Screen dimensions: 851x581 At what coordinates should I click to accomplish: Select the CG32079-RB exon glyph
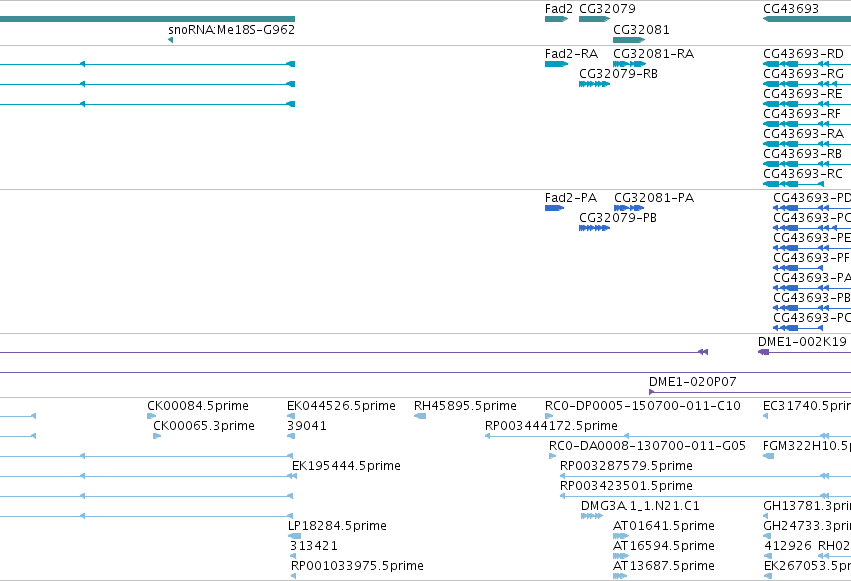click(x=595, y=84)
